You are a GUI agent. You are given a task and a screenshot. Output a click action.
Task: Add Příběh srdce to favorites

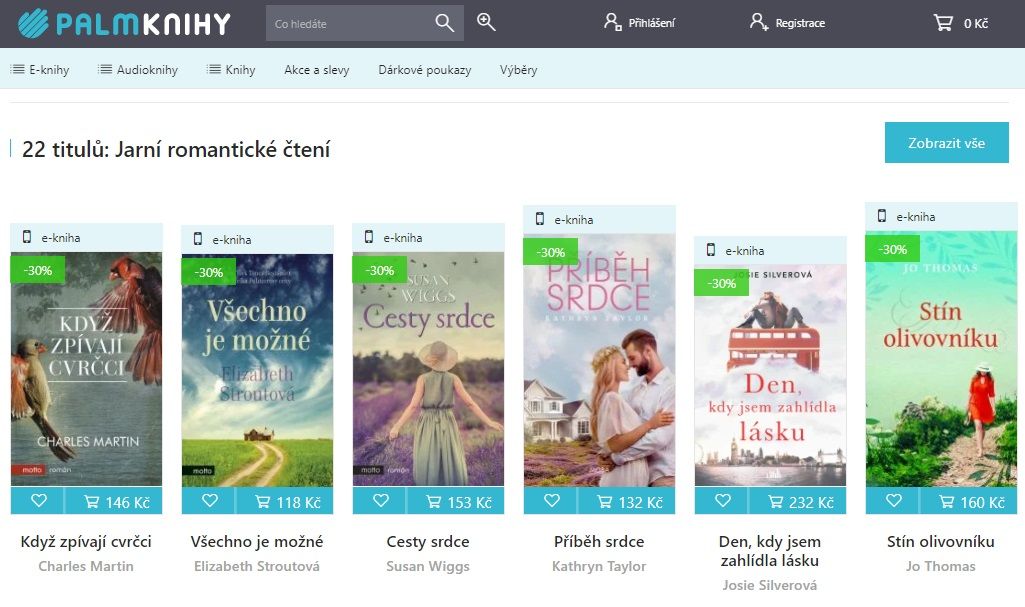tap(552, 501)
